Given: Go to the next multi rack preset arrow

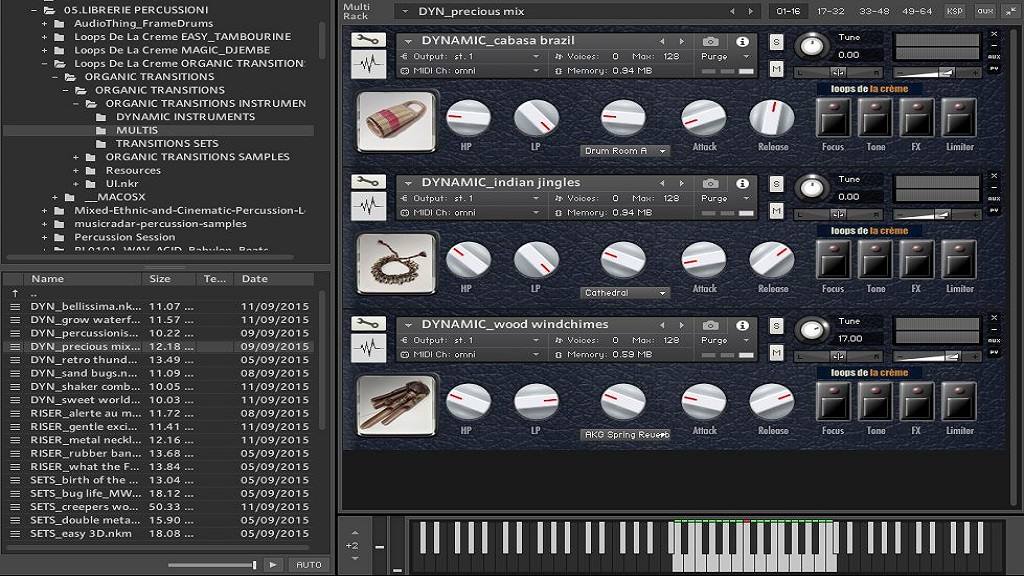Looking at the screenshot, I should point(752,11).
